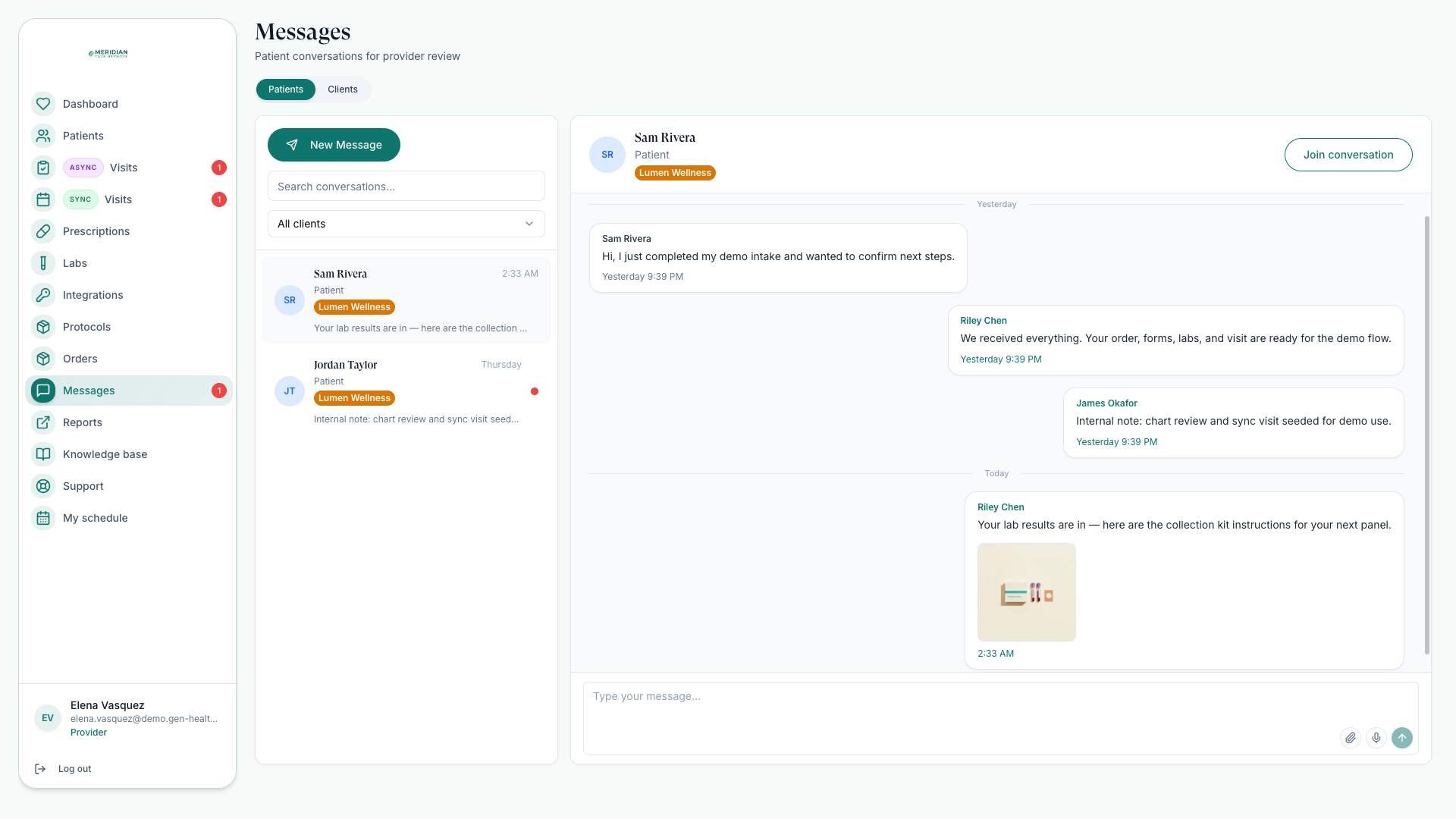Click the New Message button
The image size is (1456, 819).
[334, 145]
